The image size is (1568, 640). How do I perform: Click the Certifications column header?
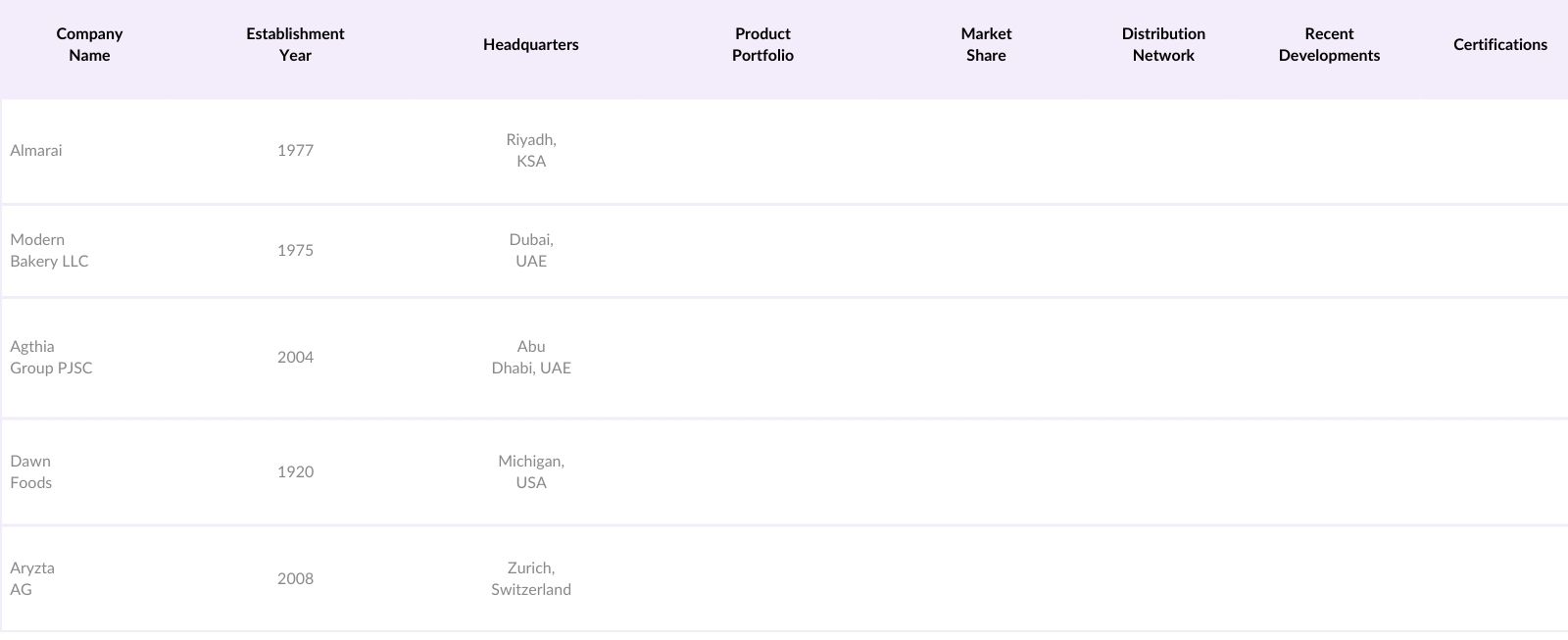pos(1499,45)
